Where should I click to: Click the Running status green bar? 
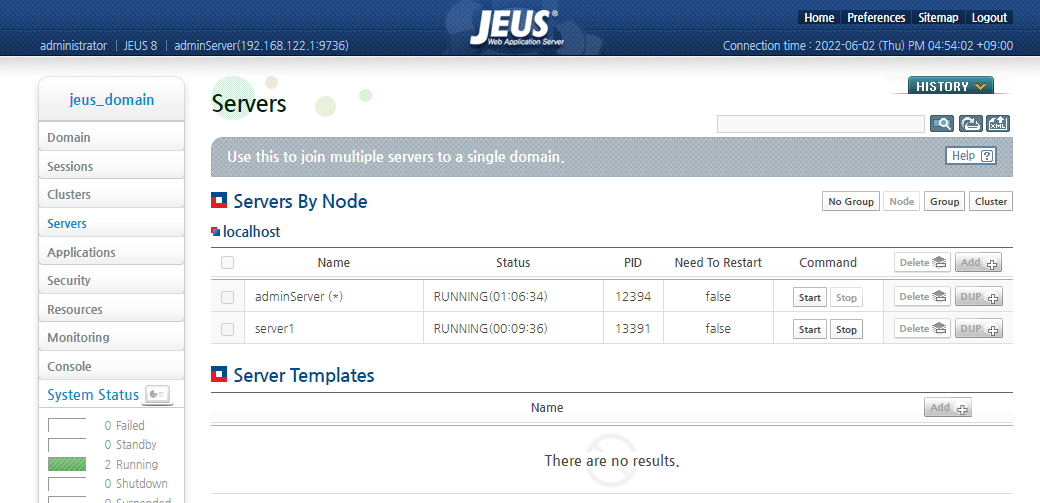click(67, 465)
